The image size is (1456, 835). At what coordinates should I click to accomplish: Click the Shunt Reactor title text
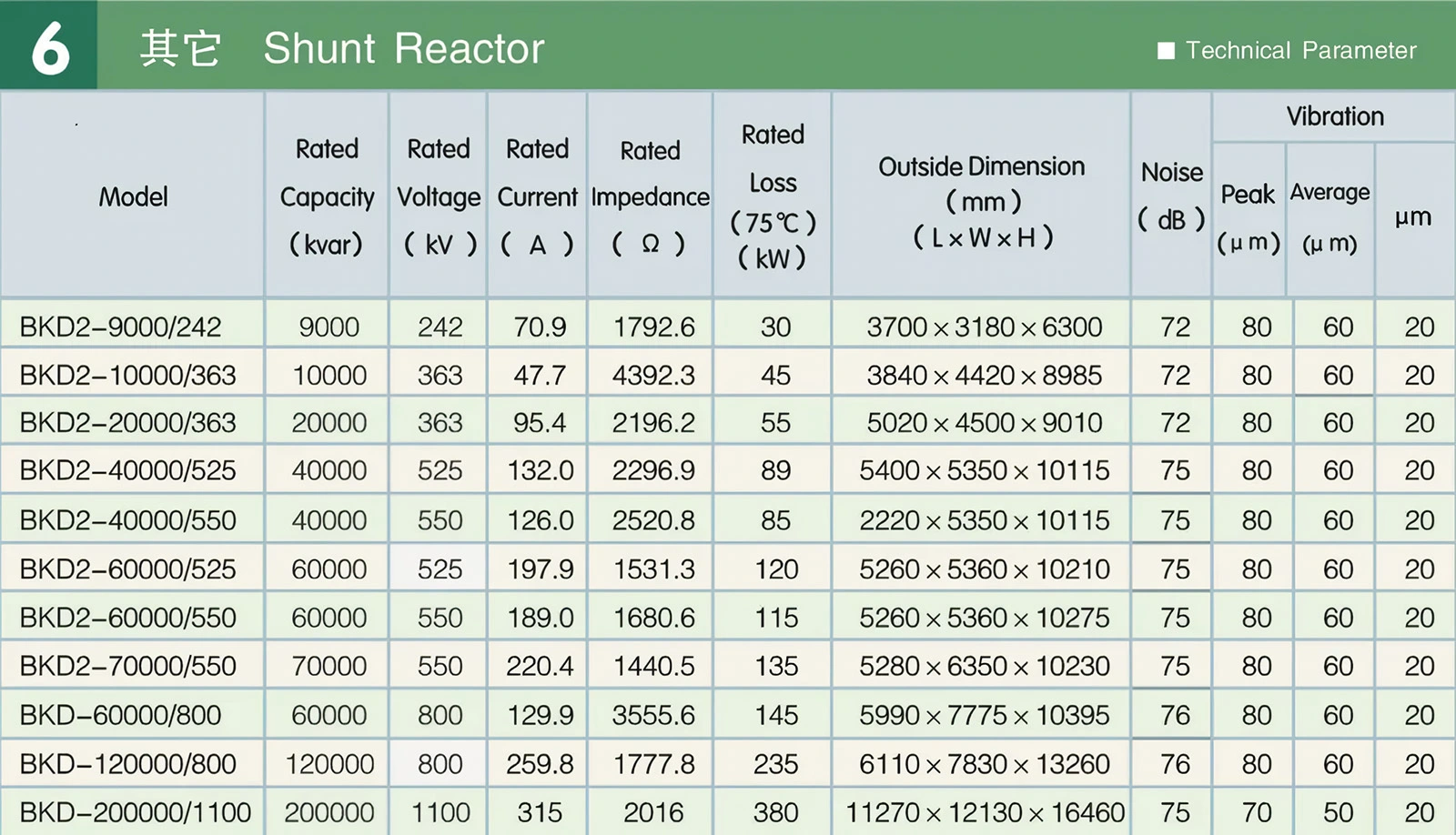coord(403,48)
